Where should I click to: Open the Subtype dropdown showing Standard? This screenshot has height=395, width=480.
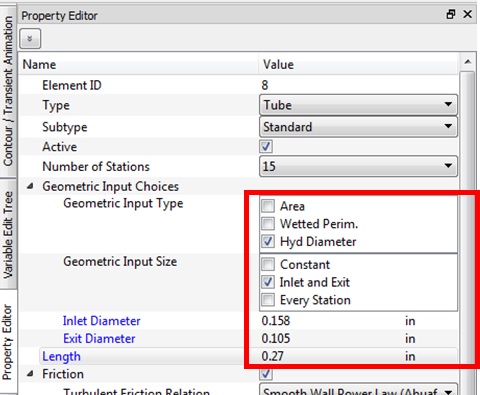pyautogui.click(x=358, y=127)
